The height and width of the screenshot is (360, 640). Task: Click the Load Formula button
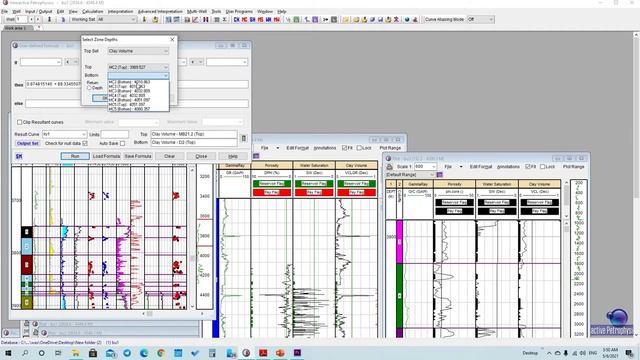tap(106, 156)
